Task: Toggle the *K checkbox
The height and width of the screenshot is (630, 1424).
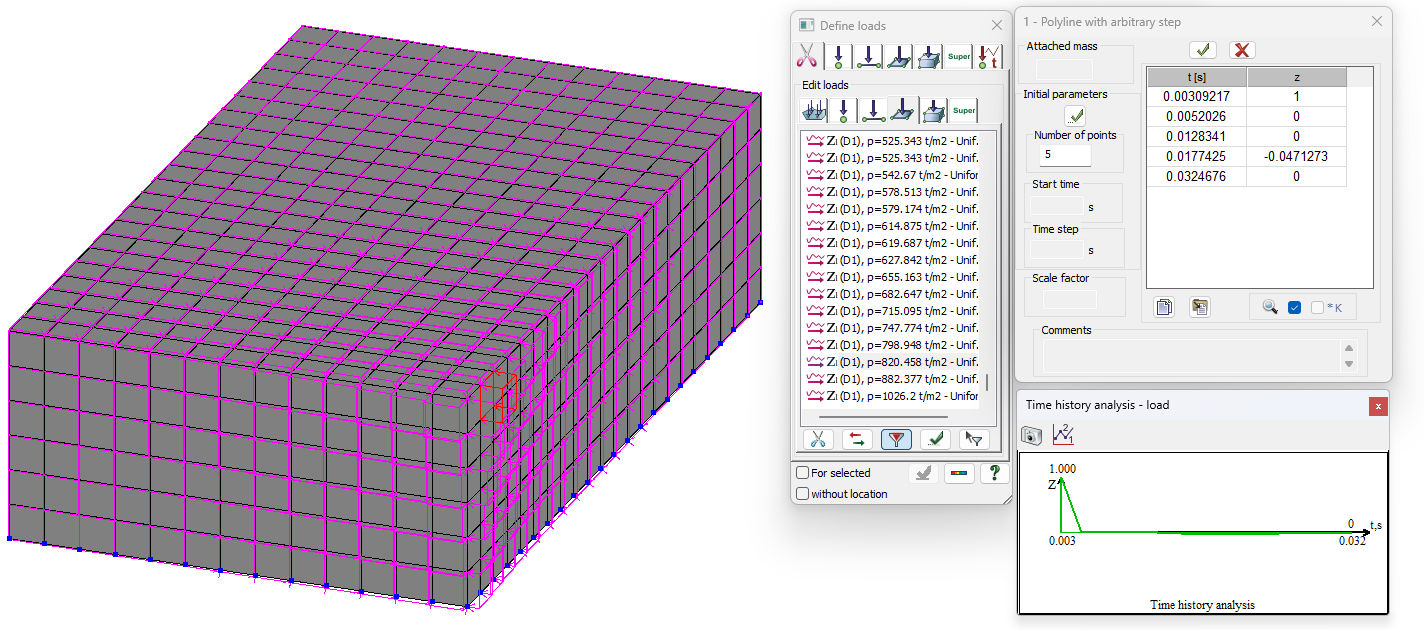Action: point(1317,308)
